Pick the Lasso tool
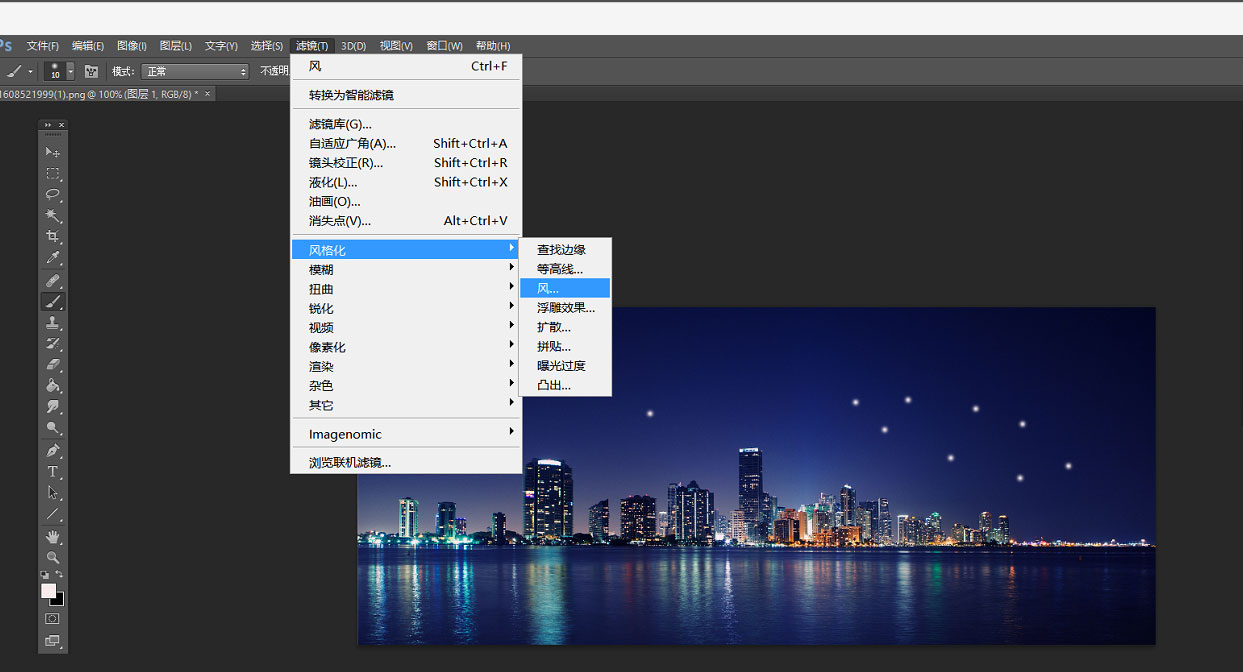This screenshot has height=672, width=1243. coord(53,194)
